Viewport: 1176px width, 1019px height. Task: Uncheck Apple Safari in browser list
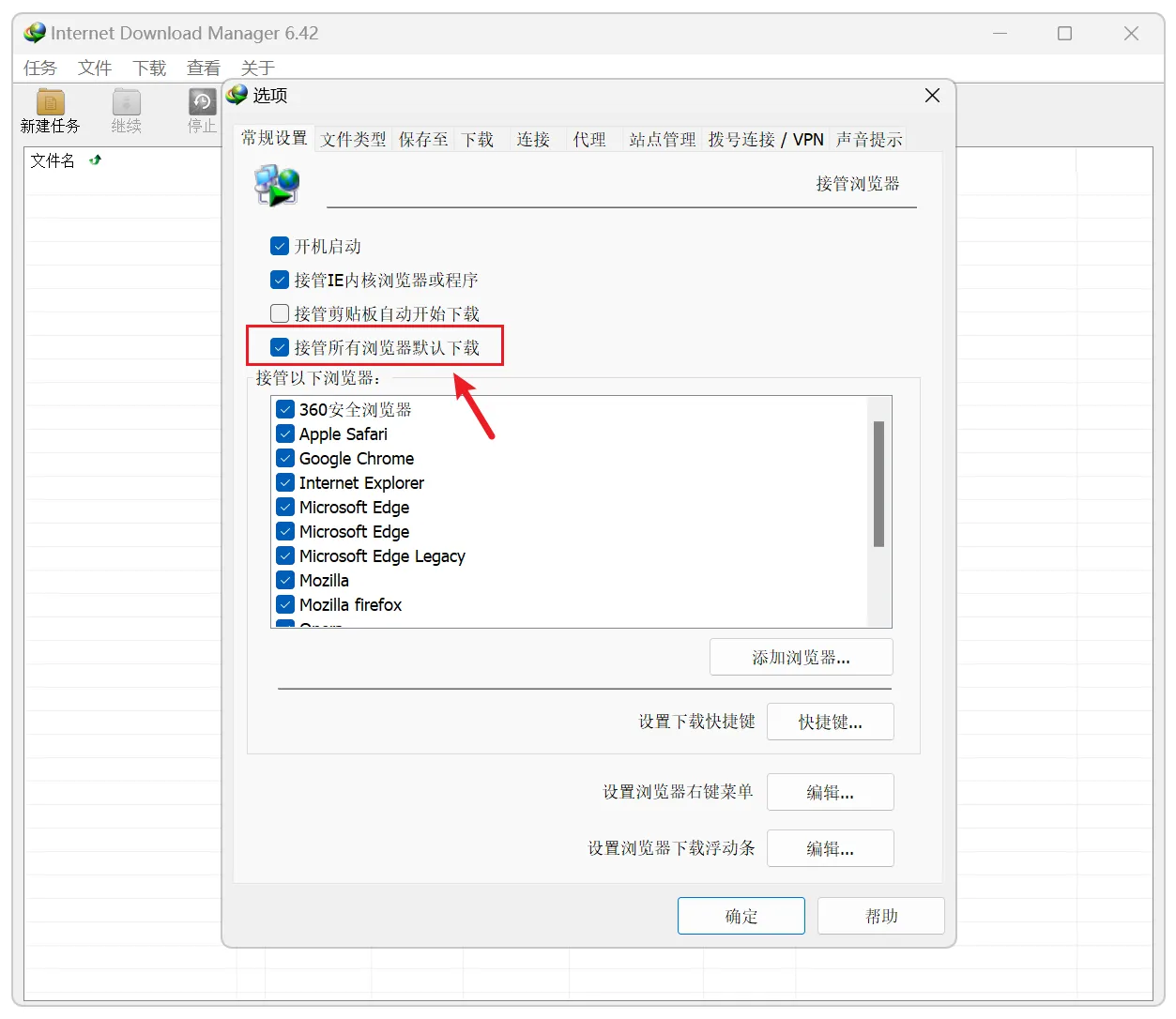tap(285, 433)
